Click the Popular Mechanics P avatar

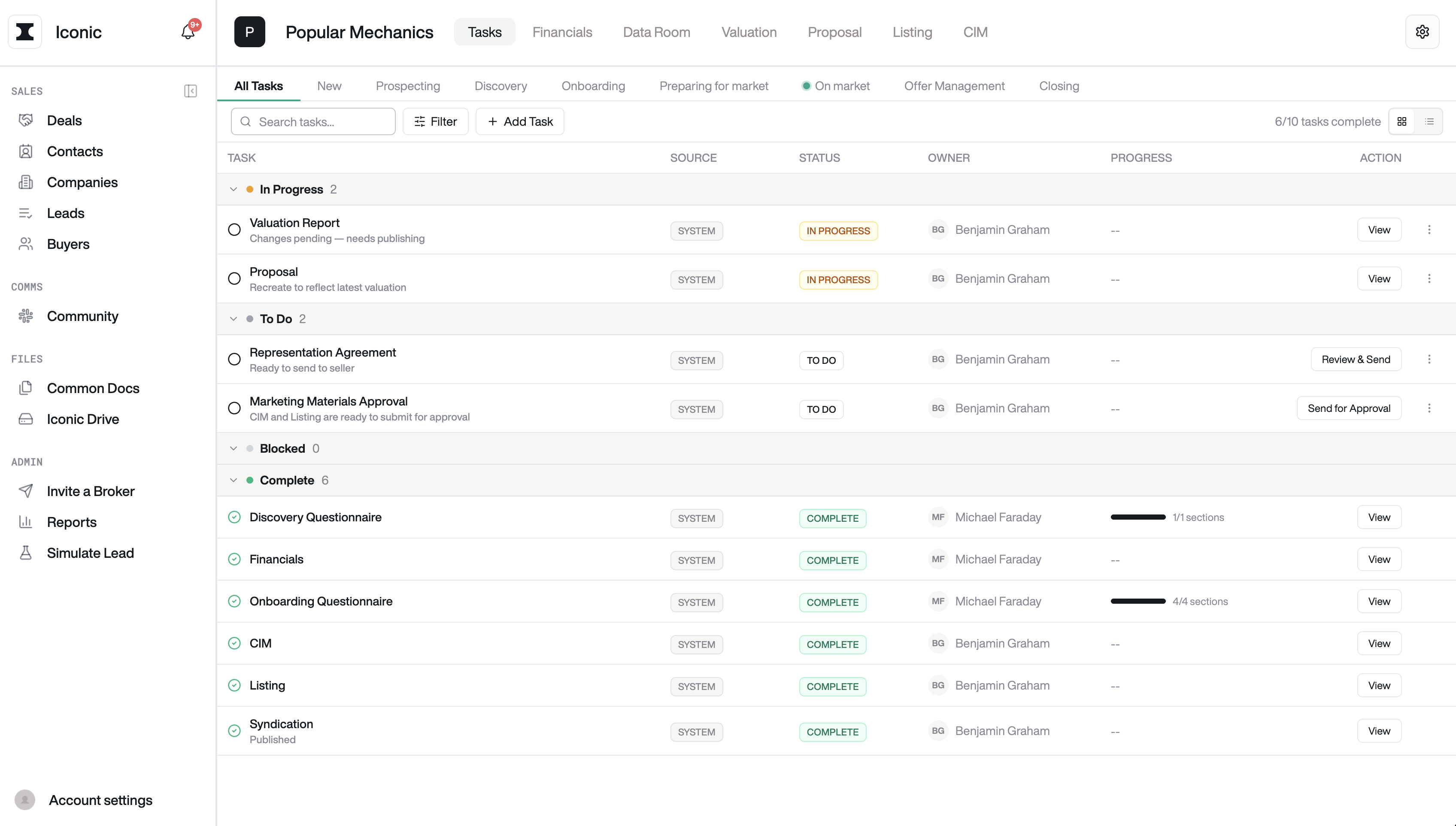tap(250, 32)
